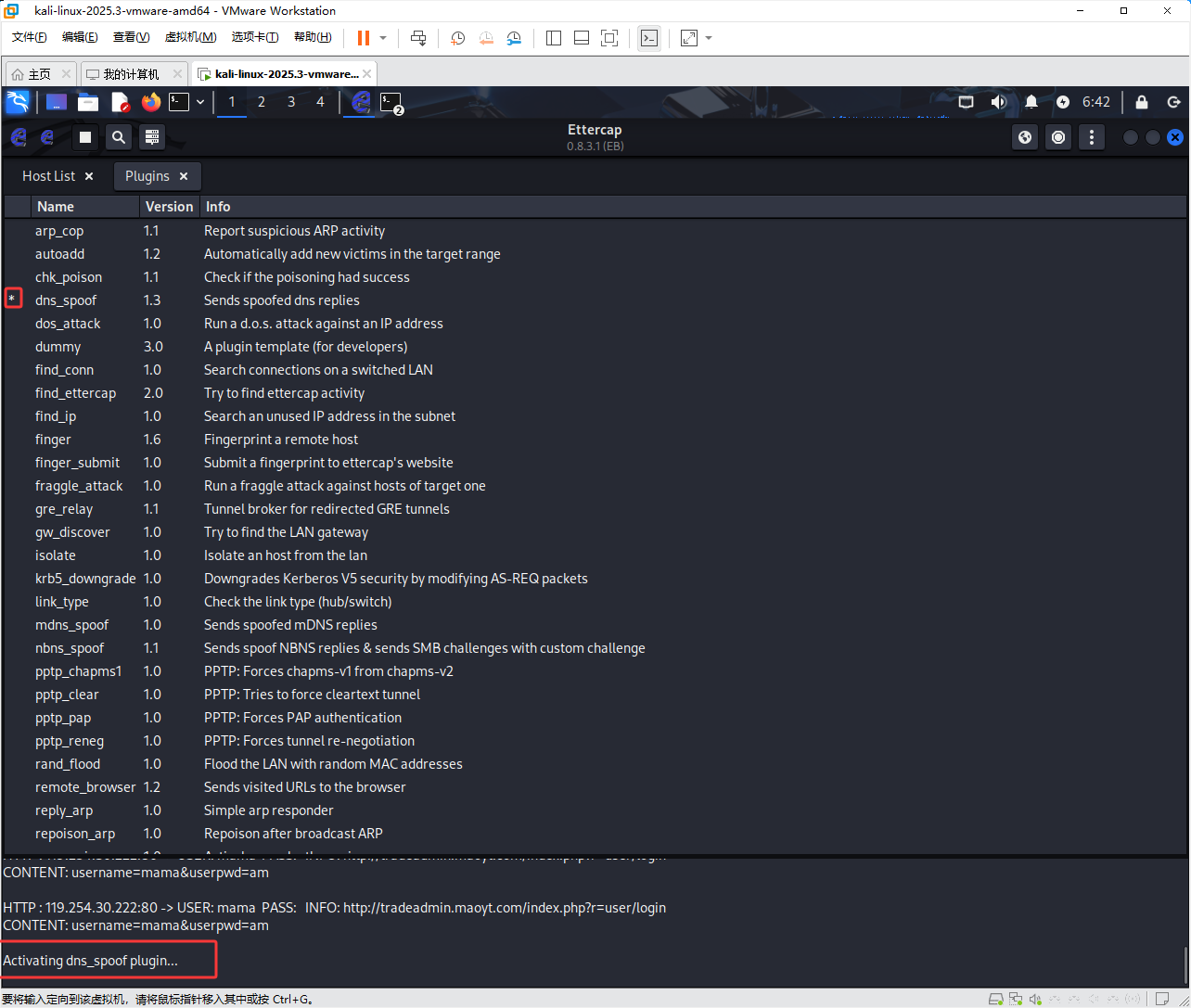Select the dos_attack plugin row
This screenshot has height=1008, width=1191.
595,324
